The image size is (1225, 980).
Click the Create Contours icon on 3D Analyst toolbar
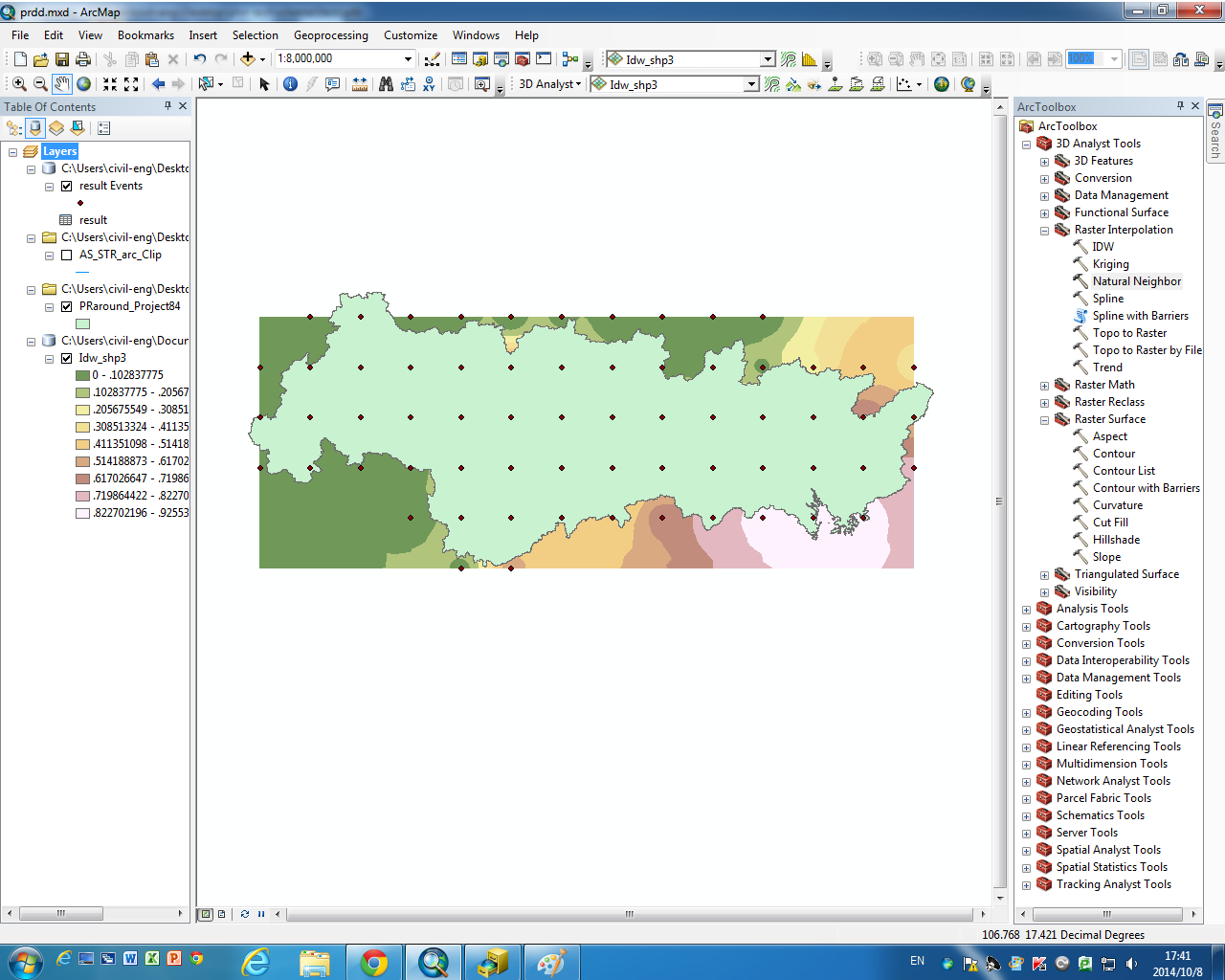pyautogui.click(x=772, y=84)
